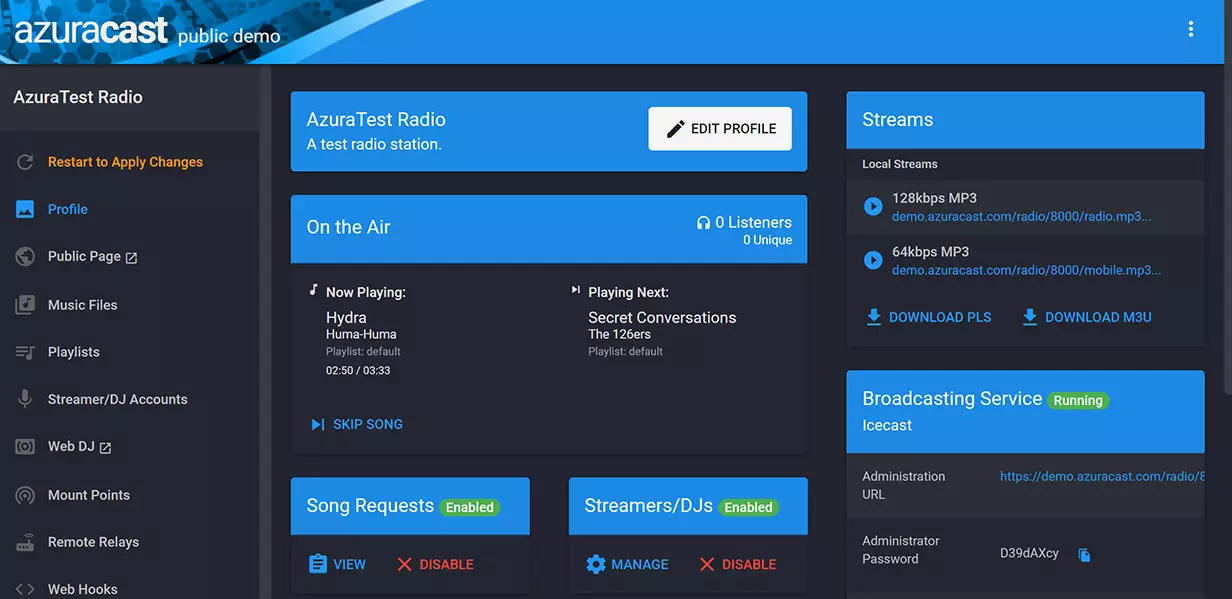Download the PLS playlist file
Viewport: 1232px width, 599px height.
(x=928, y=318)
